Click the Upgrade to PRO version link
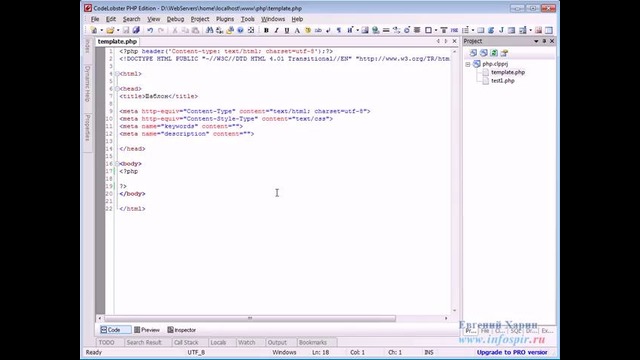Viewport: 640px width, 360px height. 512,352
